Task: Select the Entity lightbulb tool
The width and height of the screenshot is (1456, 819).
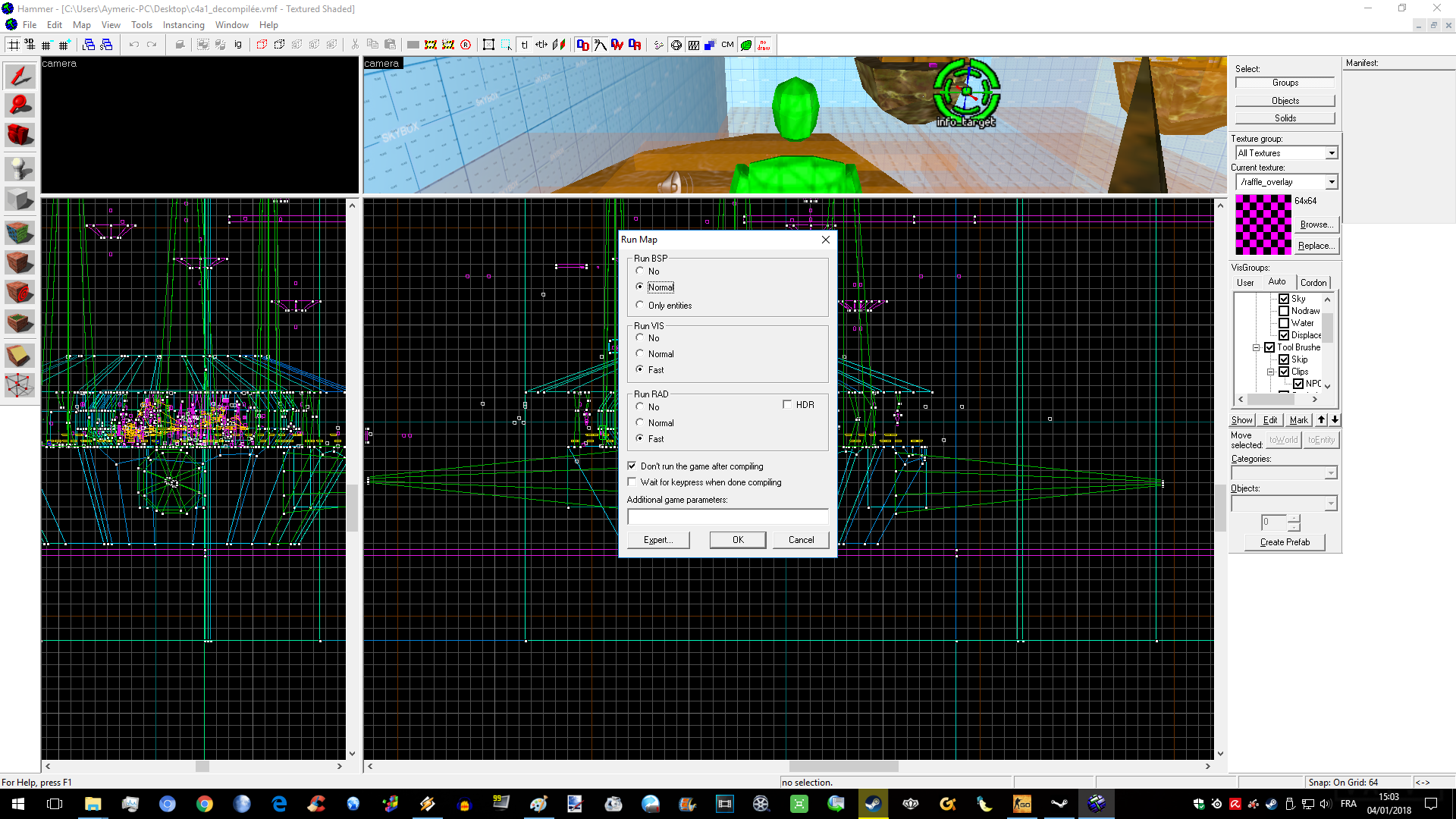Action: pos(20,168)
